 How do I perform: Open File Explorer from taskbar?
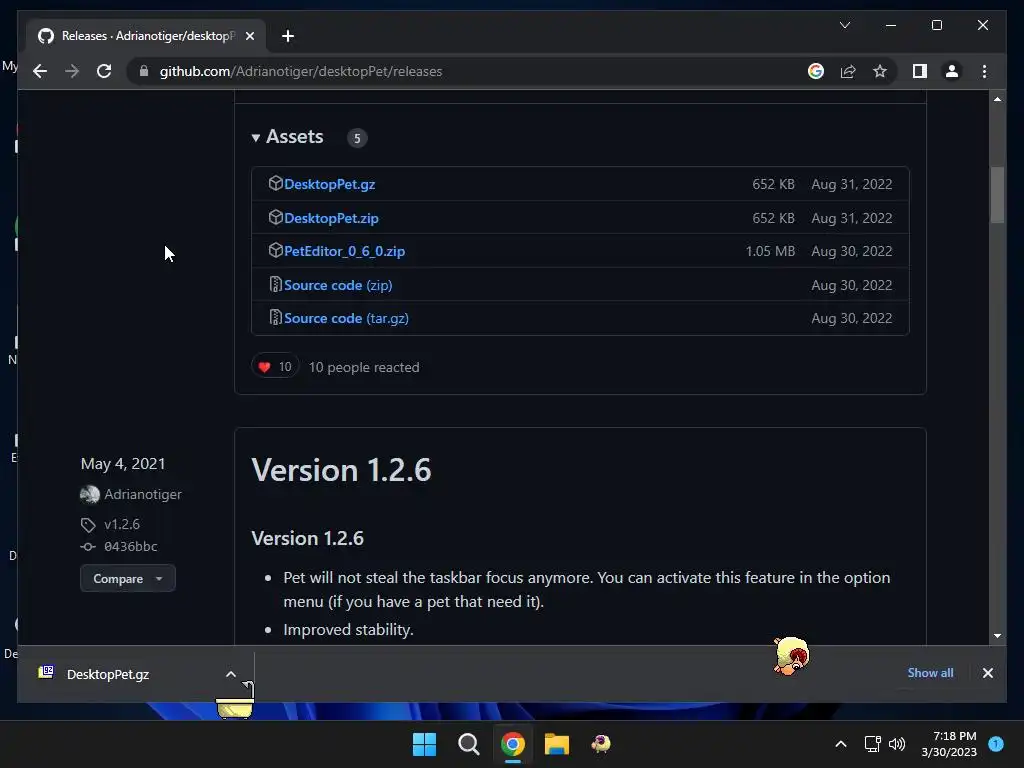pyautogui.click(x=557, y=744)
